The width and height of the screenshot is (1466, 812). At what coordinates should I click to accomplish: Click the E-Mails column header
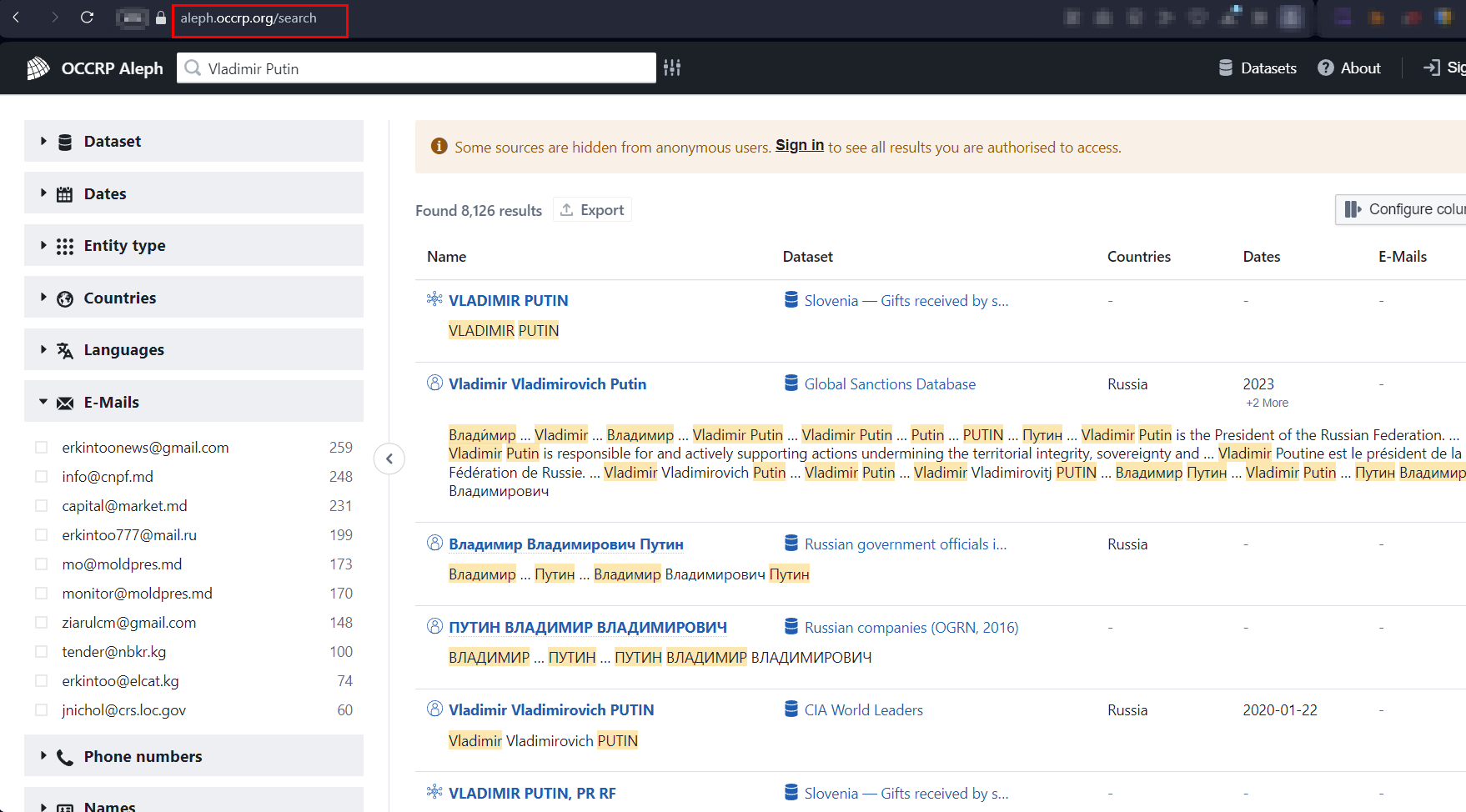click(x=1402, y=257)
